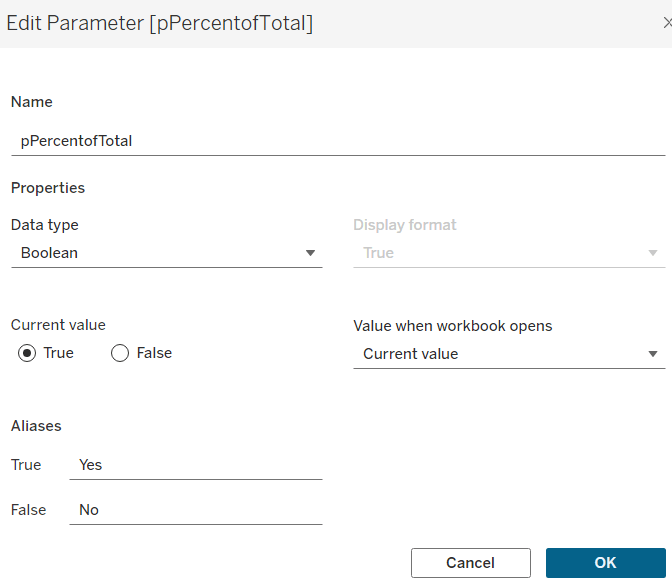Click the Aliases section heading
Screen dimensions: 672x586
[x=36, y=426]
